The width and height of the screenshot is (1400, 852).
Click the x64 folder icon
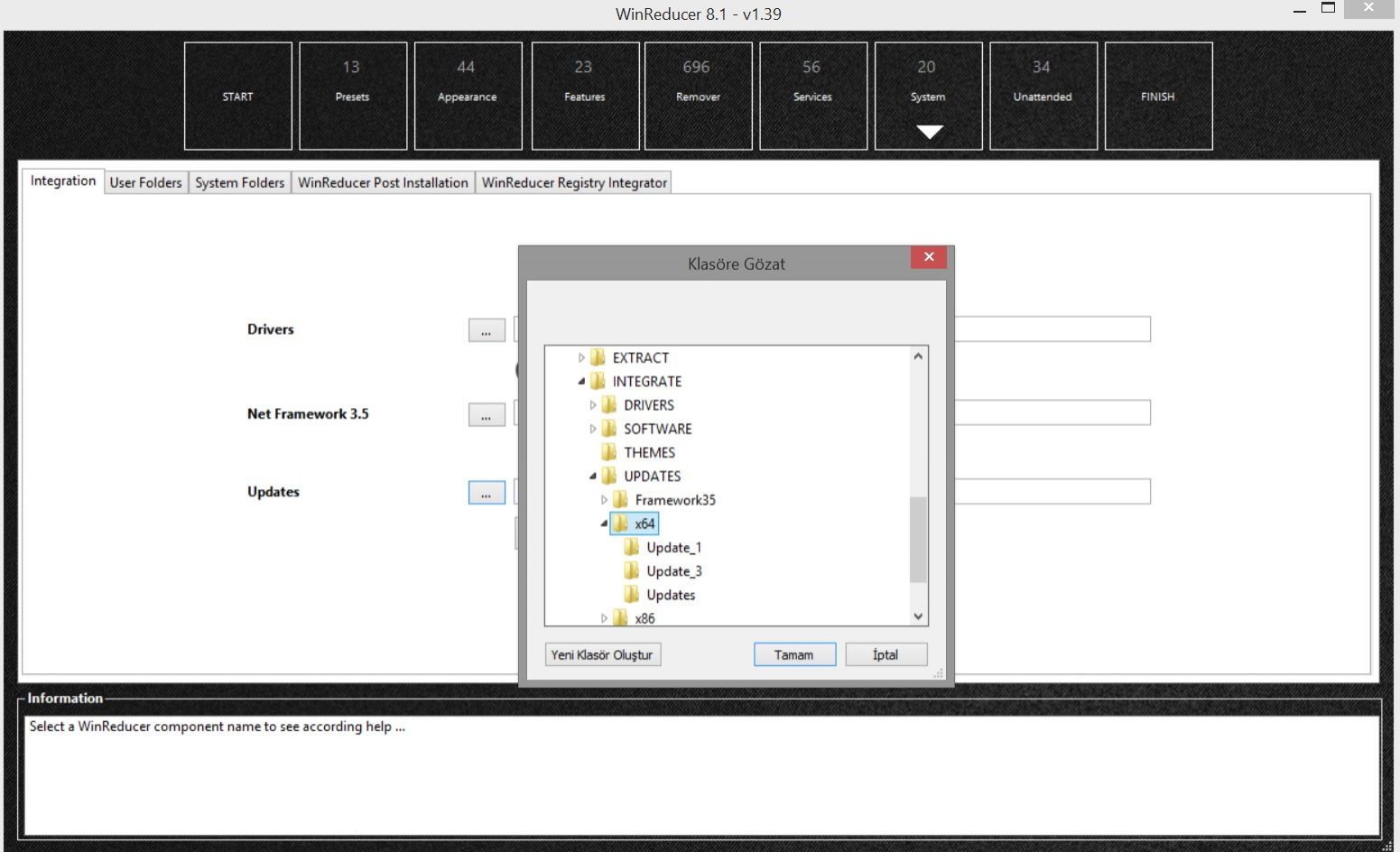tap(620, 523)
